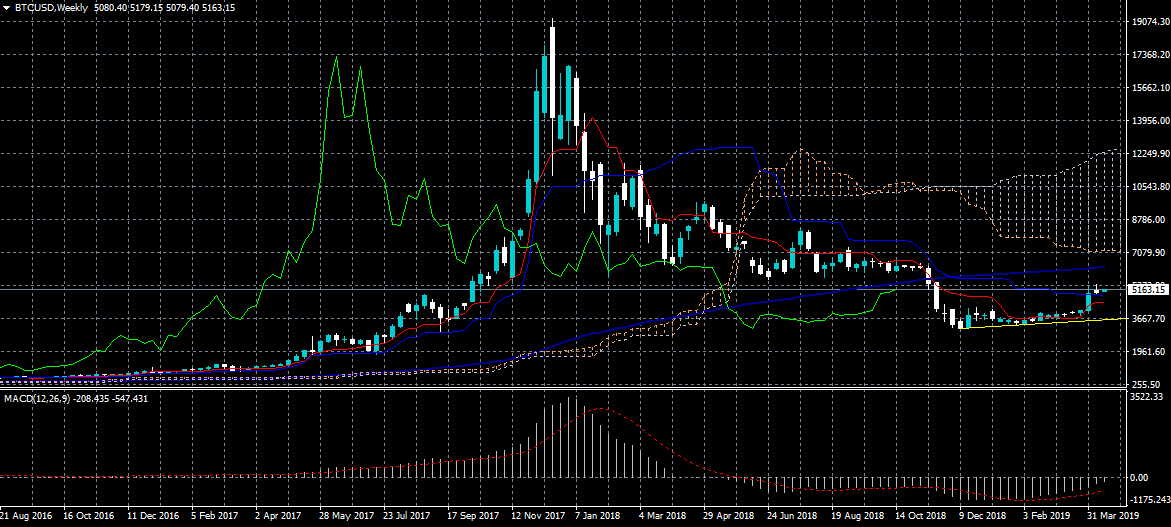Click the 31 Mar 2019 date label
1171x527 pixels.
(x=1111, y=517)
